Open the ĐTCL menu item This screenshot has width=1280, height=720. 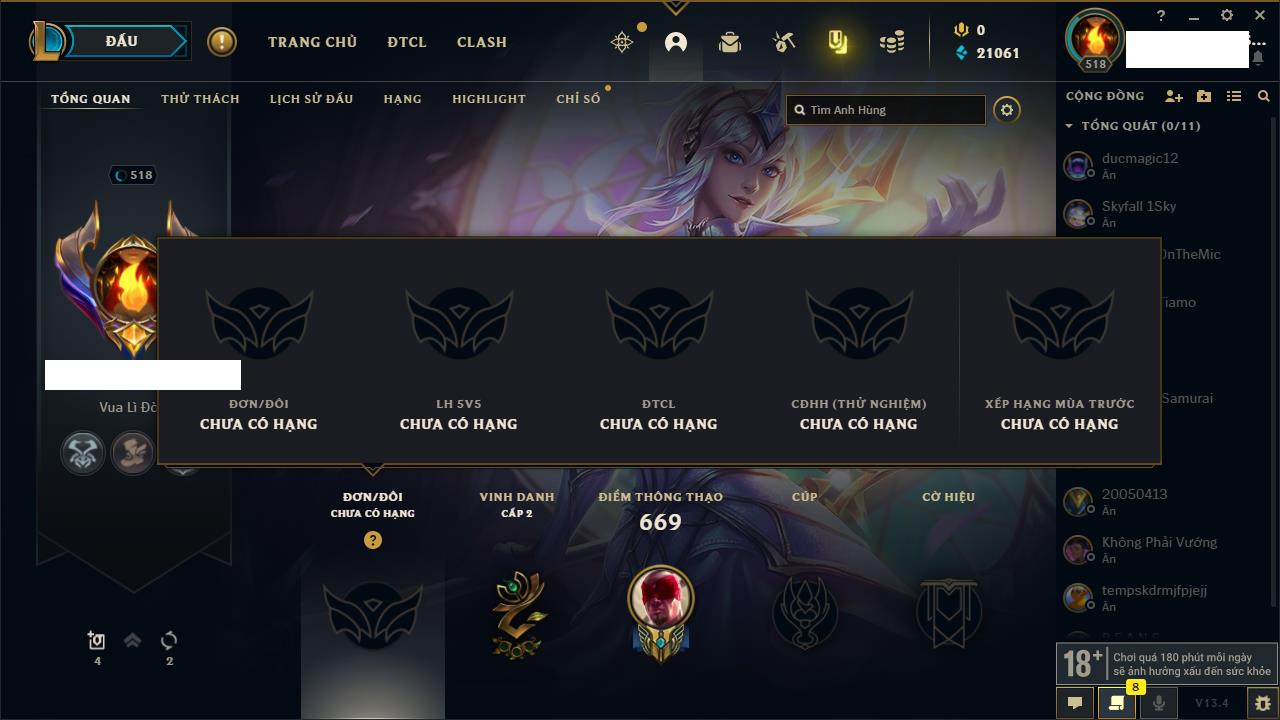click(407, 42)
